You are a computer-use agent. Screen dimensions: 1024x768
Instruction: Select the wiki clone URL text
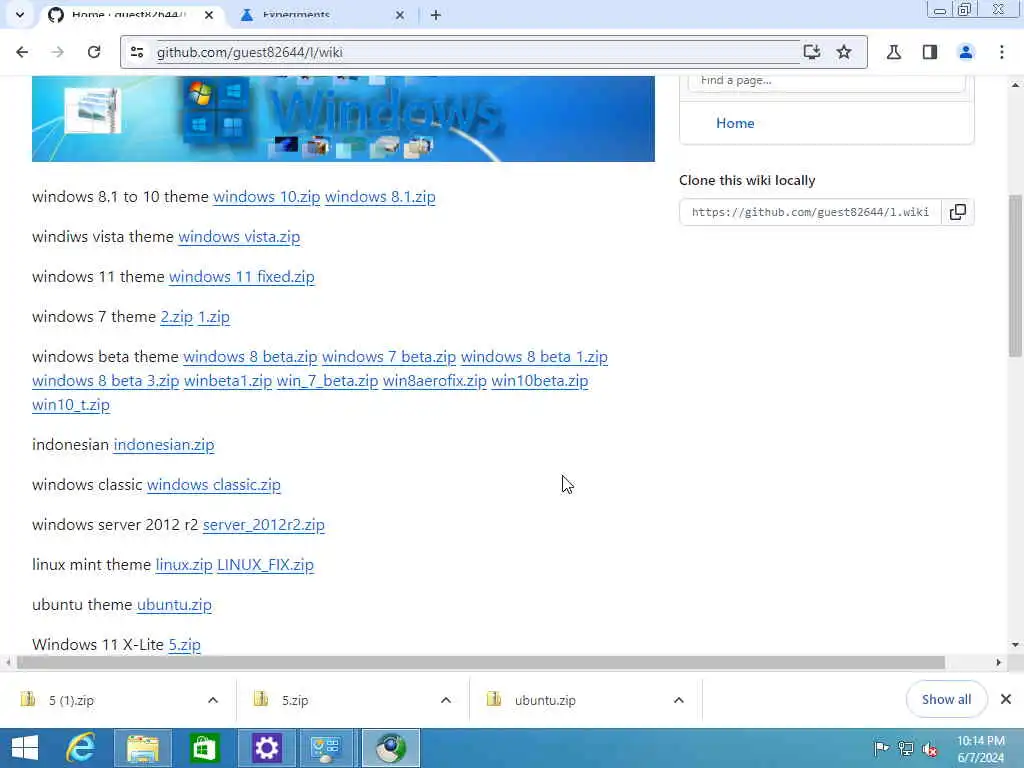(810, 212)
